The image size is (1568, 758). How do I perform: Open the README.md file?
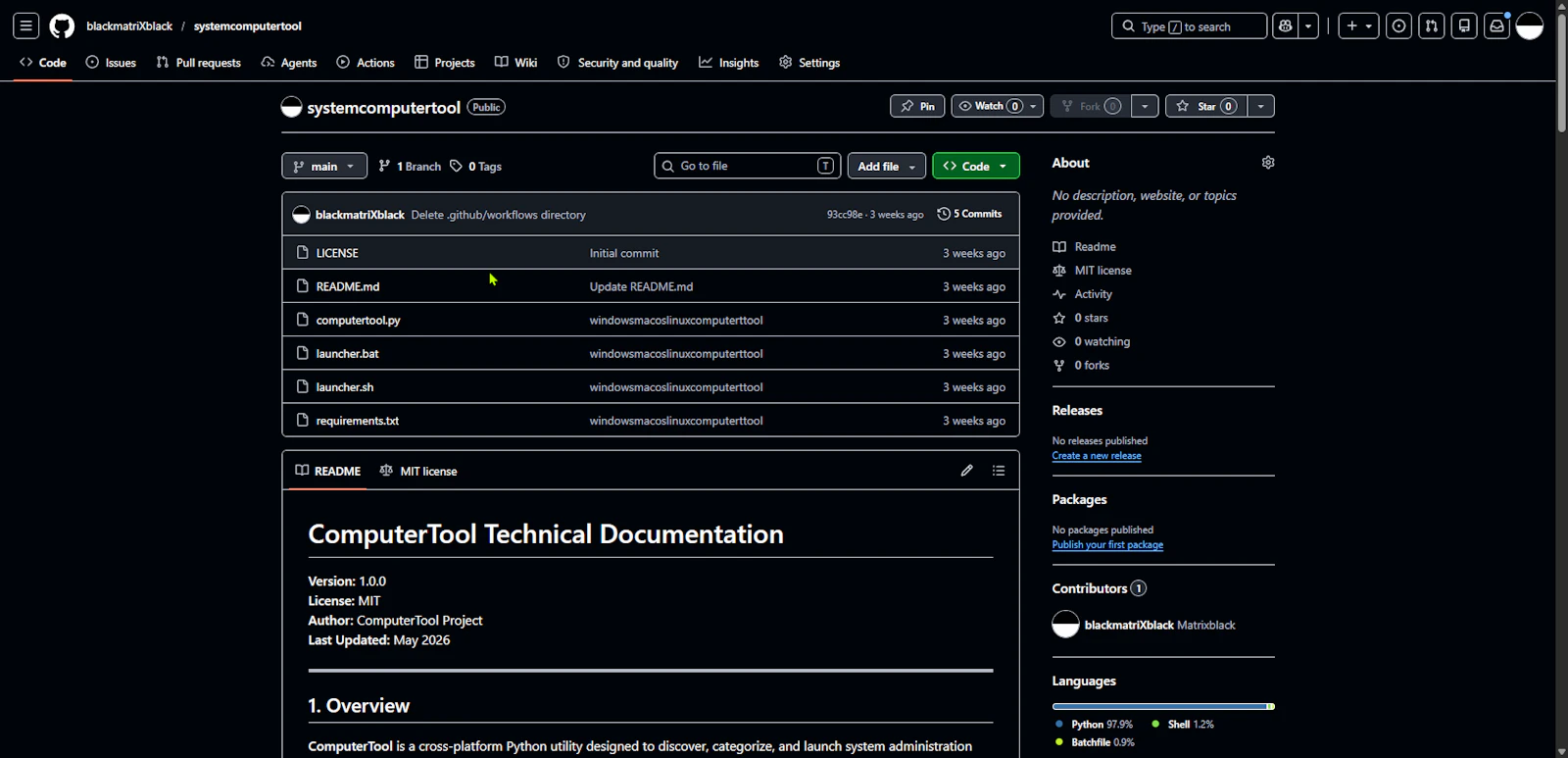click(348, 286)
